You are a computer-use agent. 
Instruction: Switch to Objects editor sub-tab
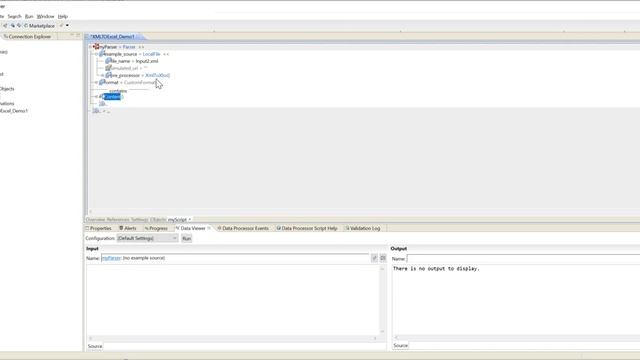158,220
